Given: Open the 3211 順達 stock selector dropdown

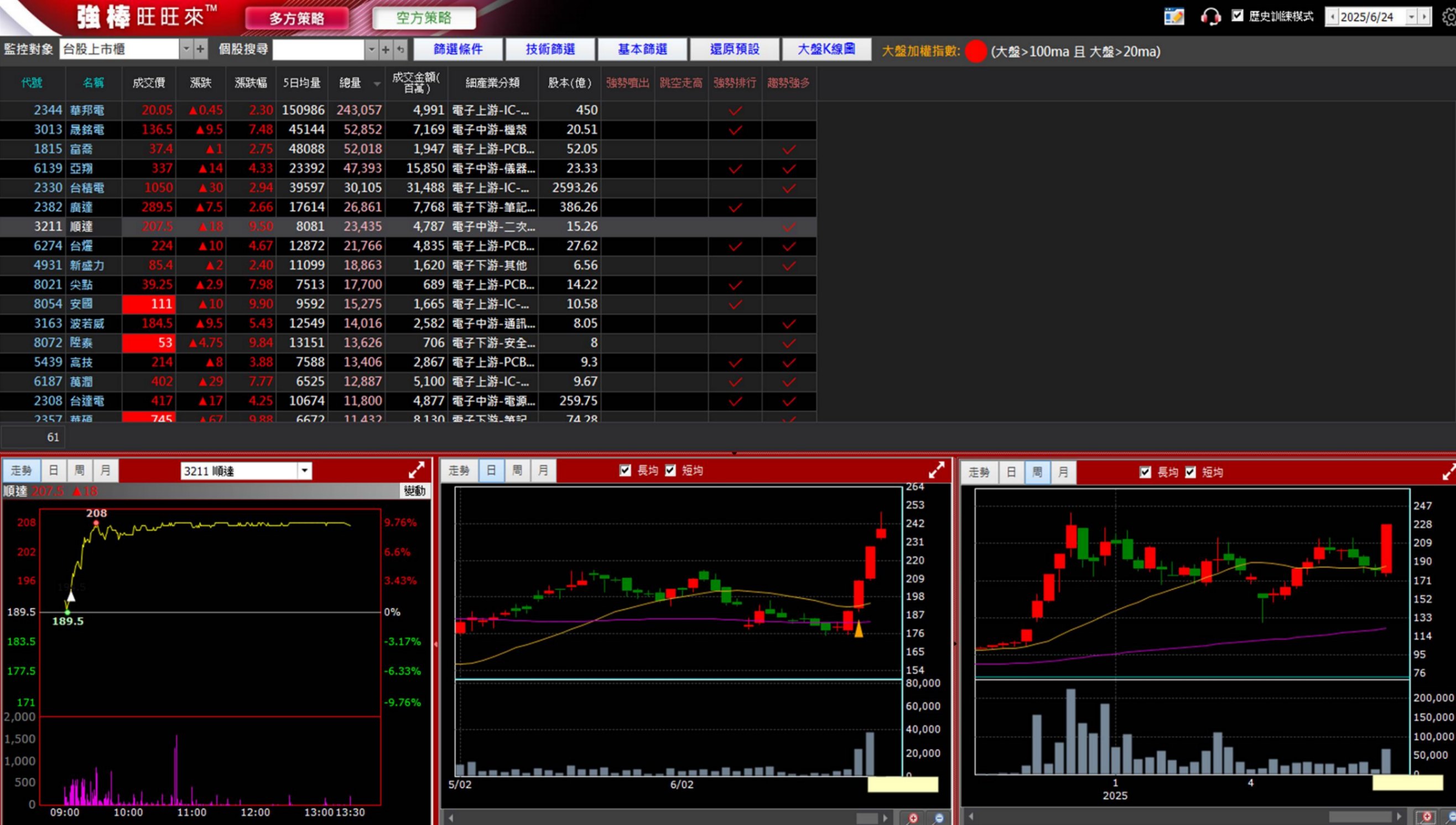Looking at the screenshot, I should tap(305, 470).
